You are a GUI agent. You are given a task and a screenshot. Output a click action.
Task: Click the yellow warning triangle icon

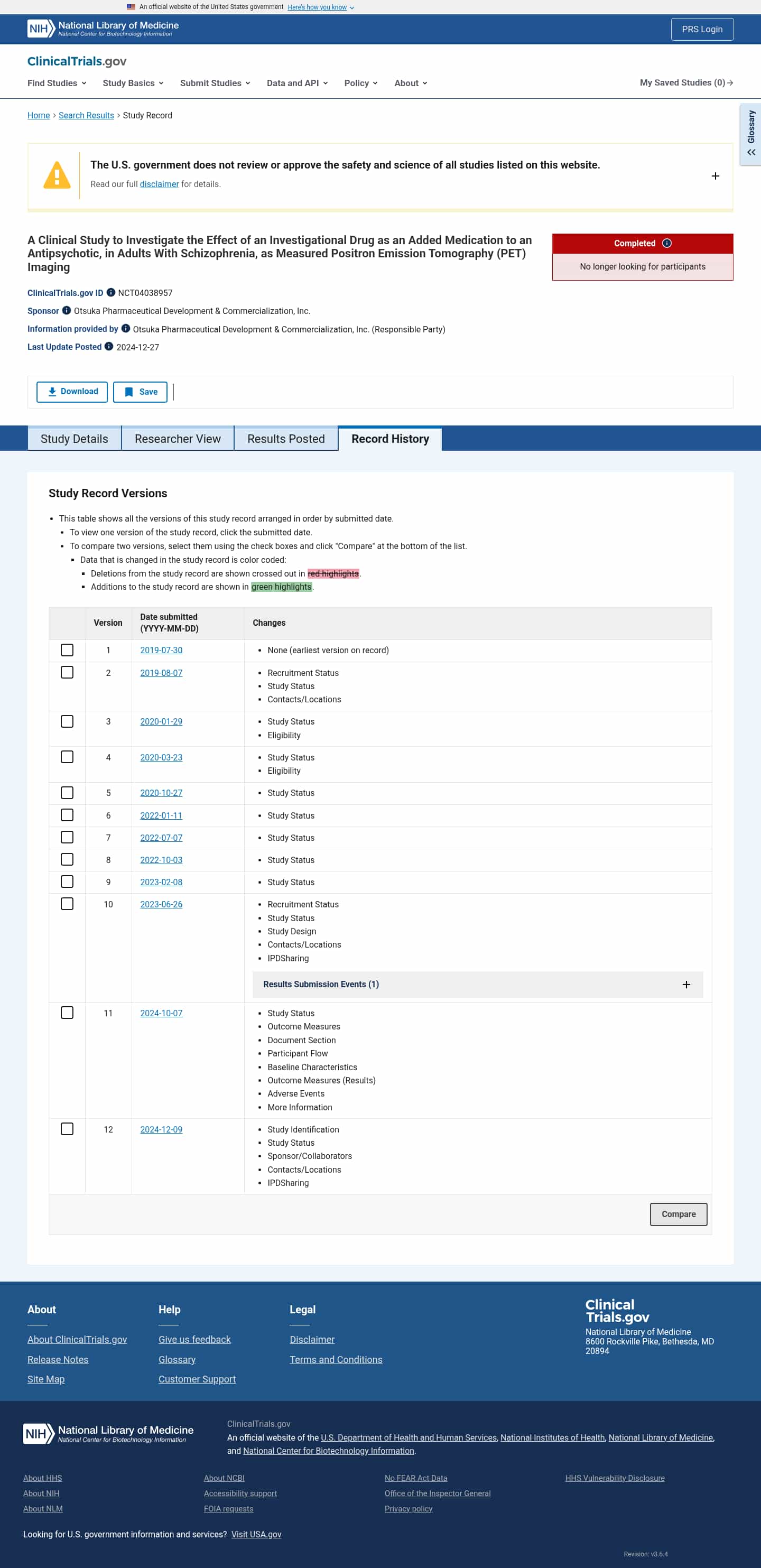point(57,175)
